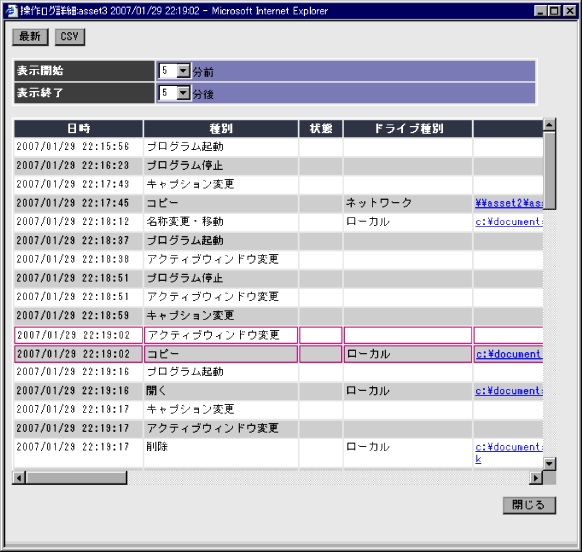This screenshot has width=582, height=552.
Task: Select the highlighted コピー cell at 22:19:02
Action: pyautogui.click(x=221, y=354)
